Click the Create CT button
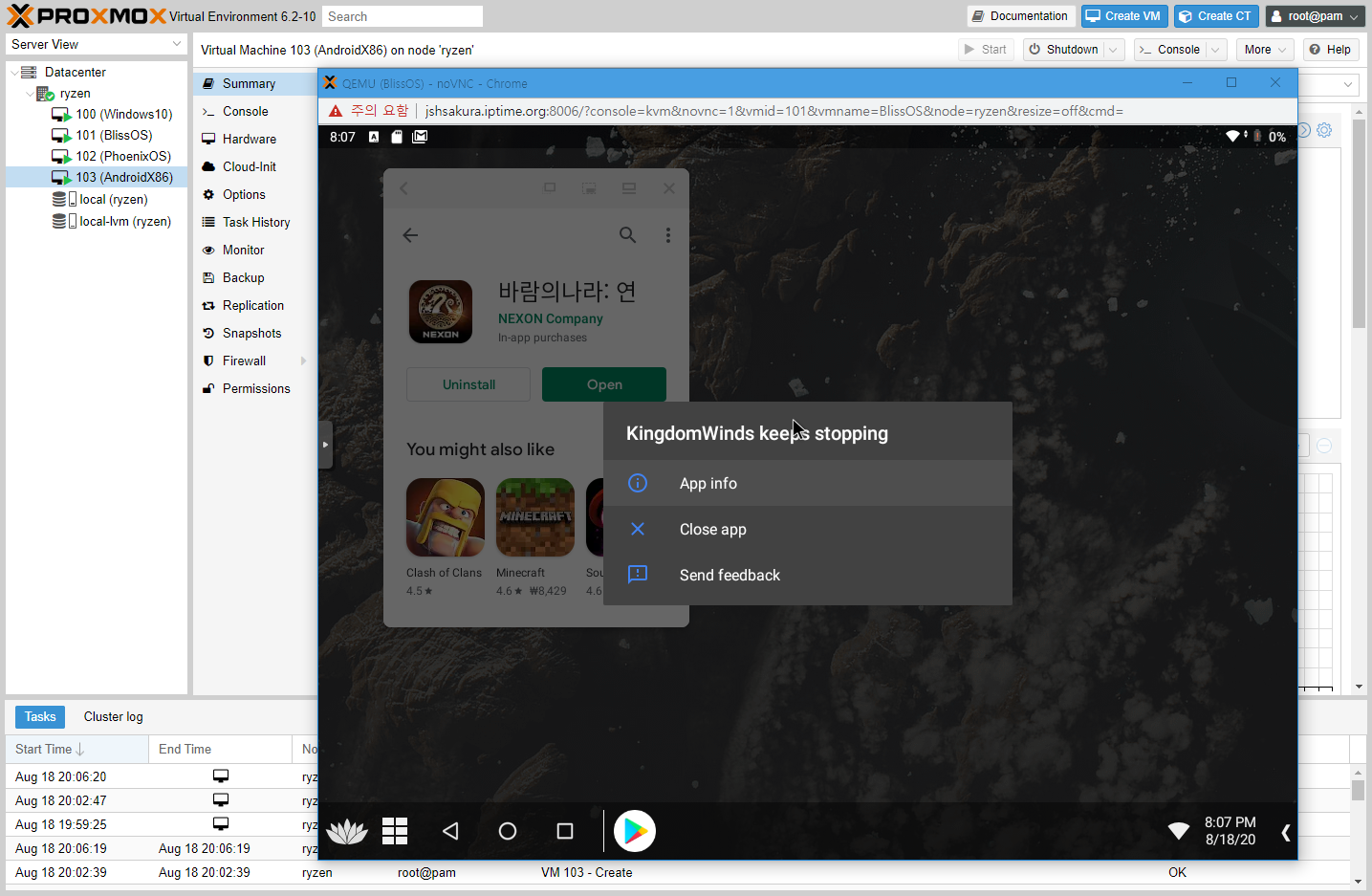 1216,16
